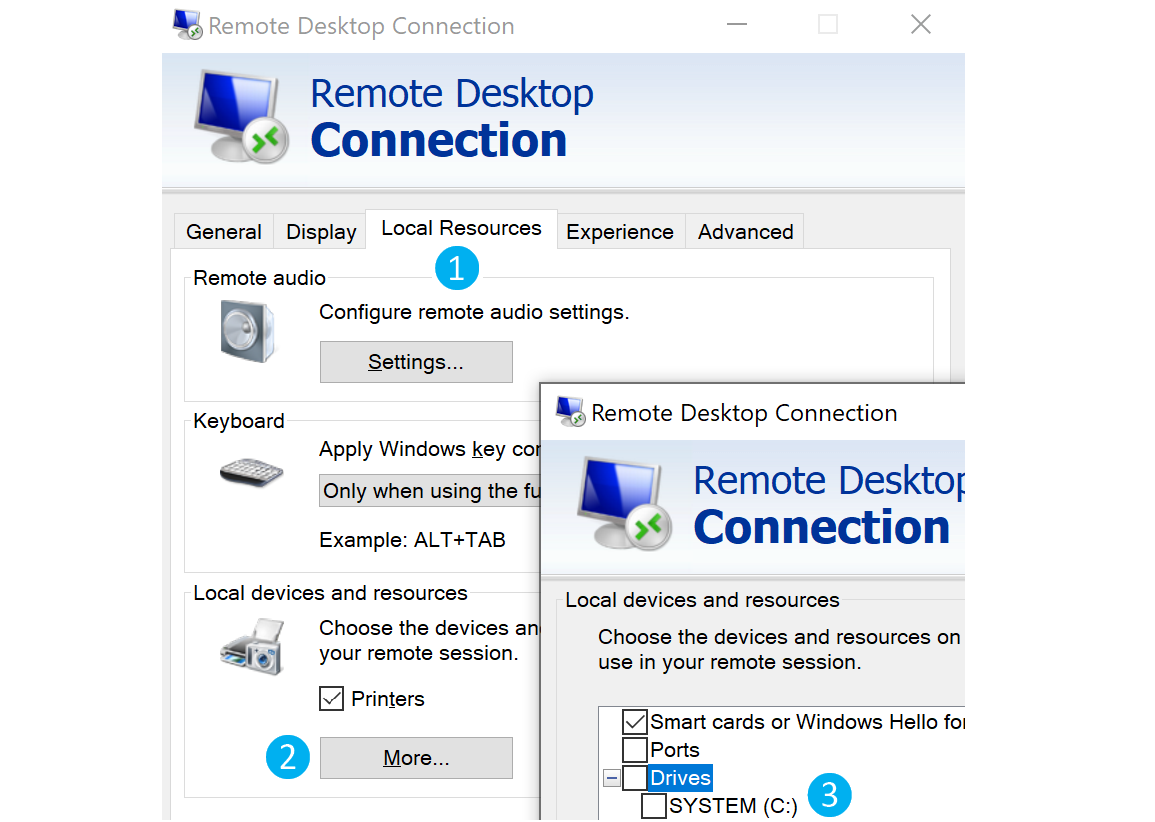Click the More... button

(x=416, y=758)
